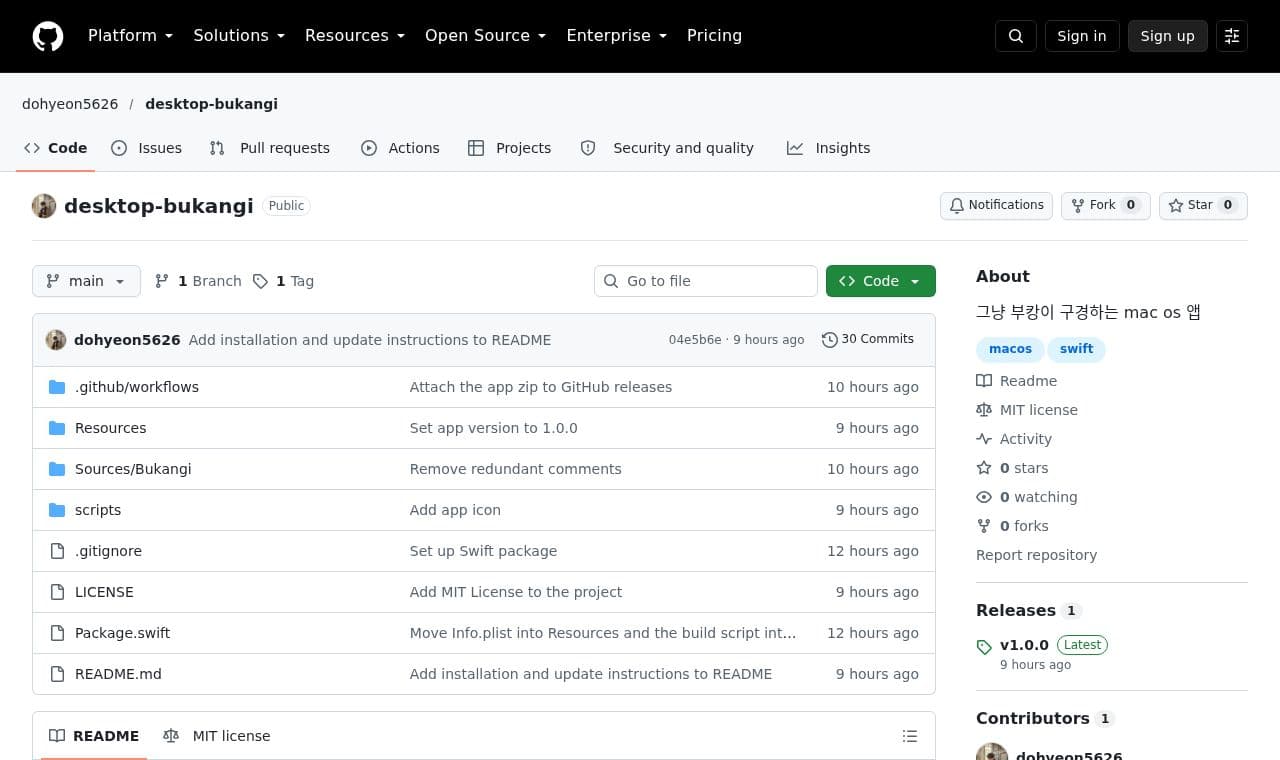The width and height of the screenshot is (1280, 760).
Task: Click the scripts folder icon
Action: tap(57, 510)
